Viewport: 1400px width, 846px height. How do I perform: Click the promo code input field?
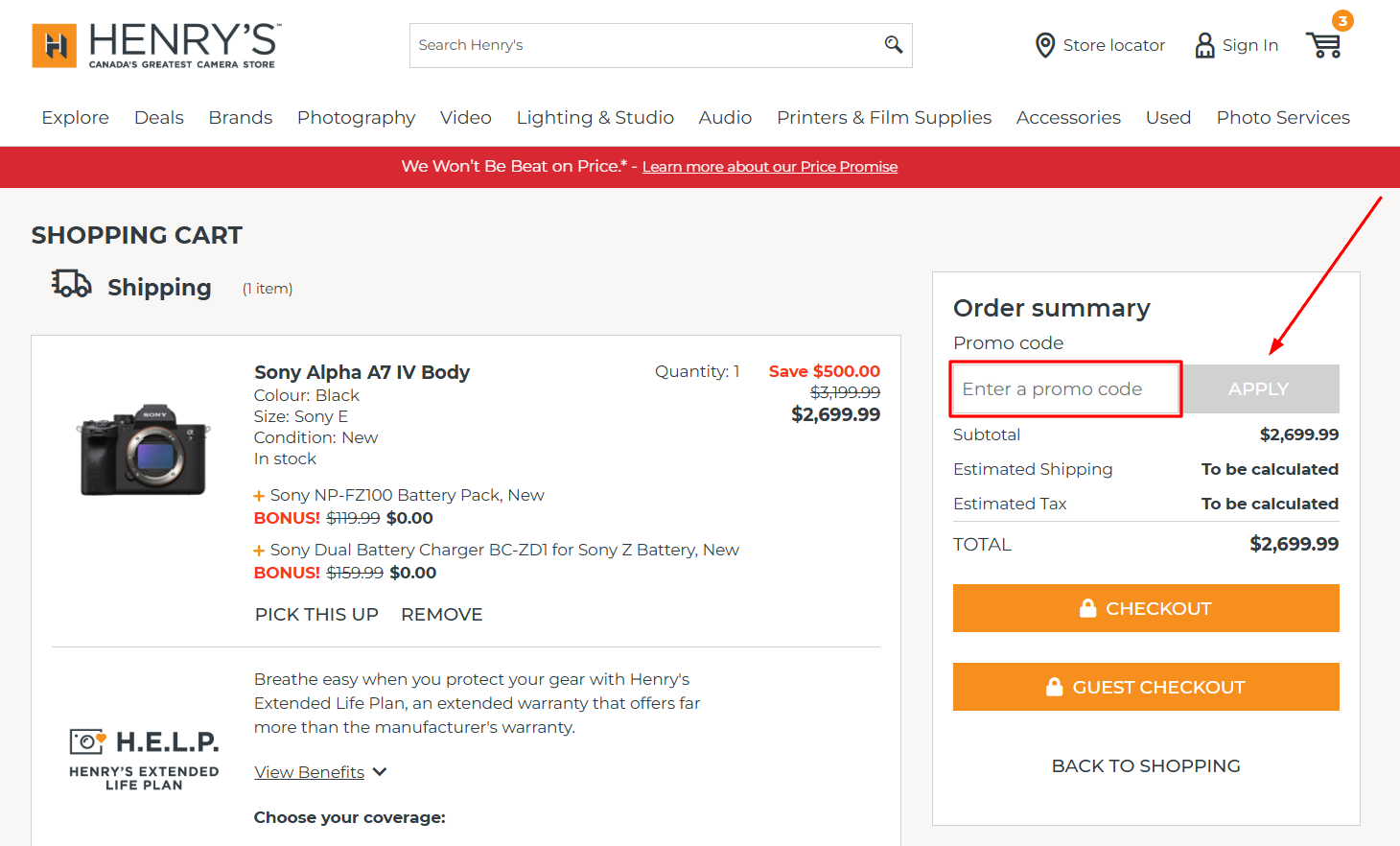point(1065,388)
